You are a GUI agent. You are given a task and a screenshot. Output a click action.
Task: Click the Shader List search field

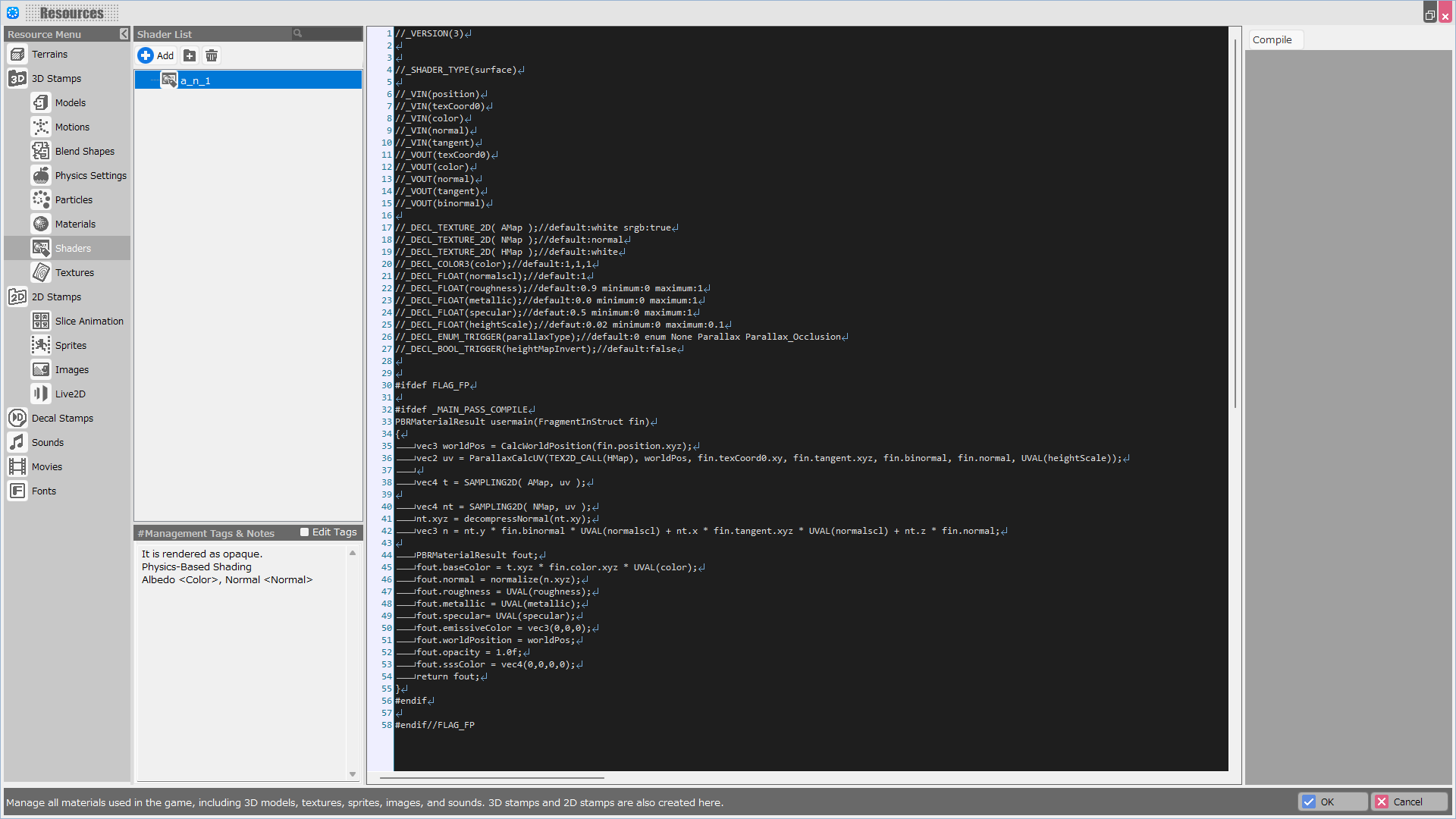click(x=327, y=33)
